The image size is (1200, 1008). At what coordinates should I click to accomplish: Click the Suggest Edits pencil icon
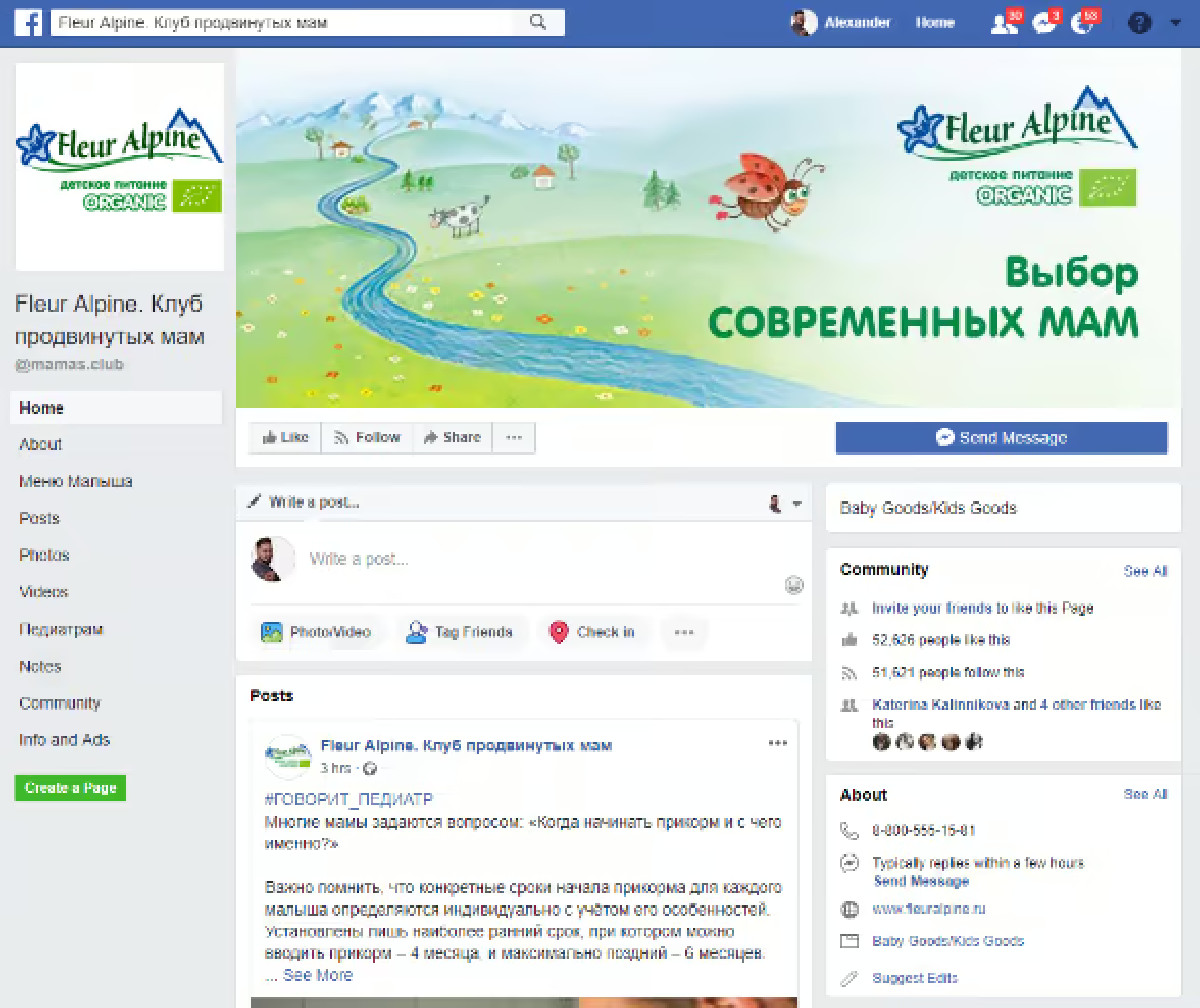pos(850,977)
